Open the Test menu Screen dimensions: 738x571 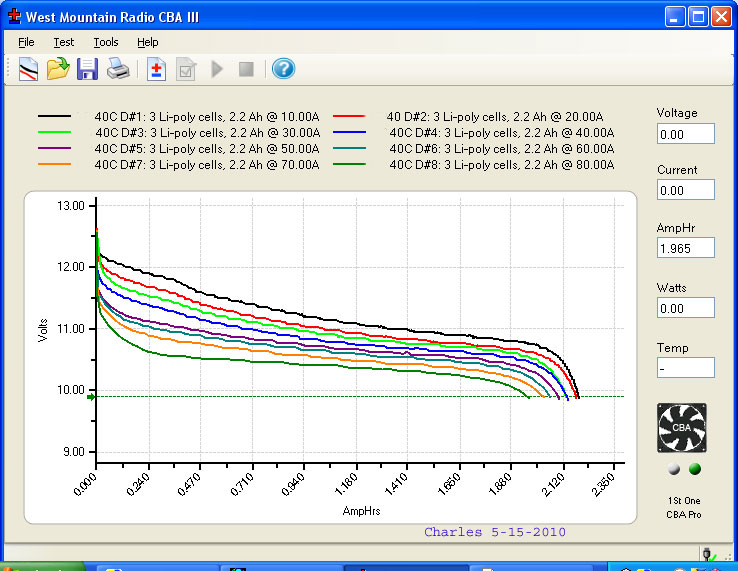(x=64, y=42)
